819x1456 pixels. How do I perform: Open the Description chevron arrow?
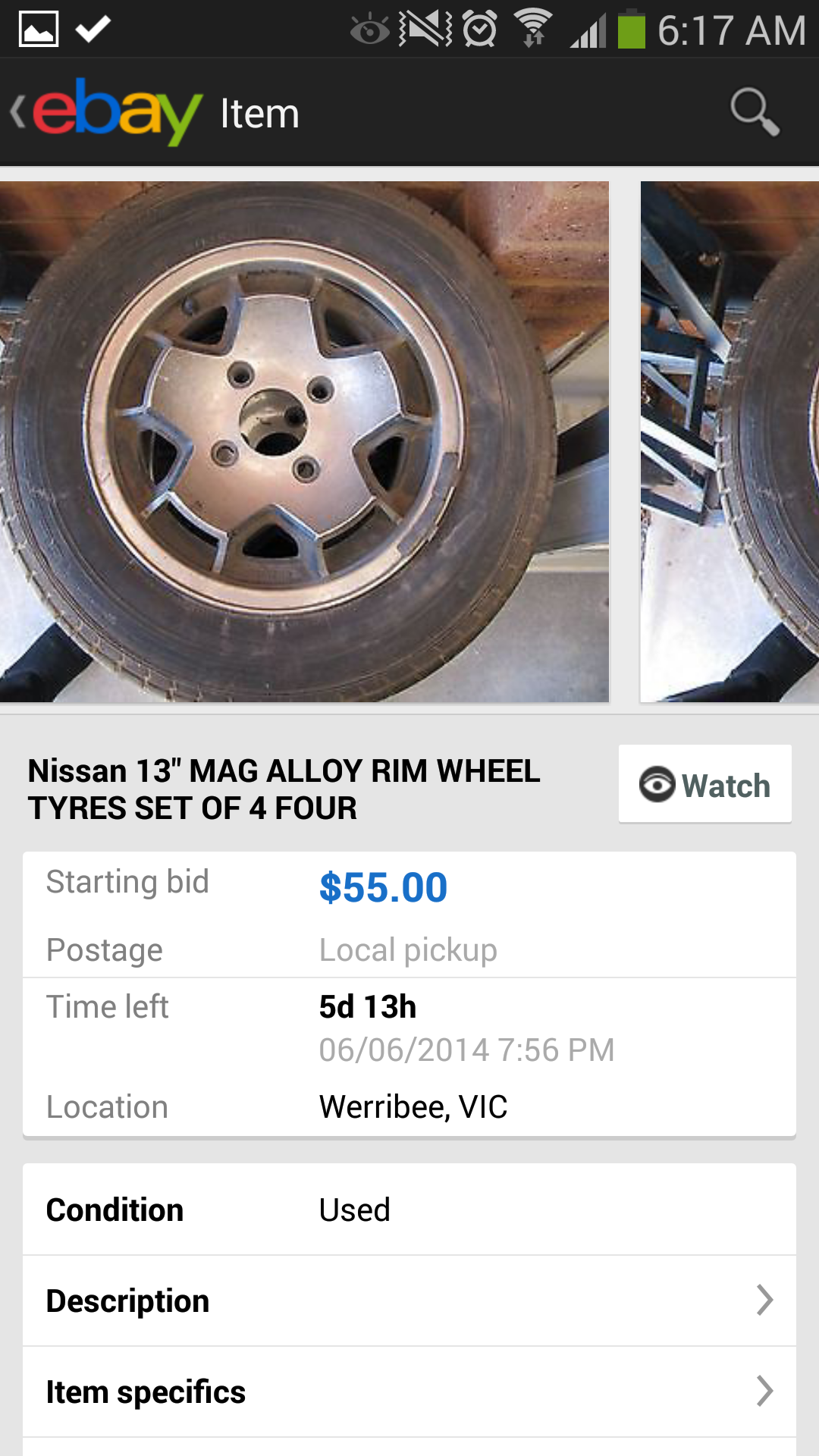tap(764, 1301)
